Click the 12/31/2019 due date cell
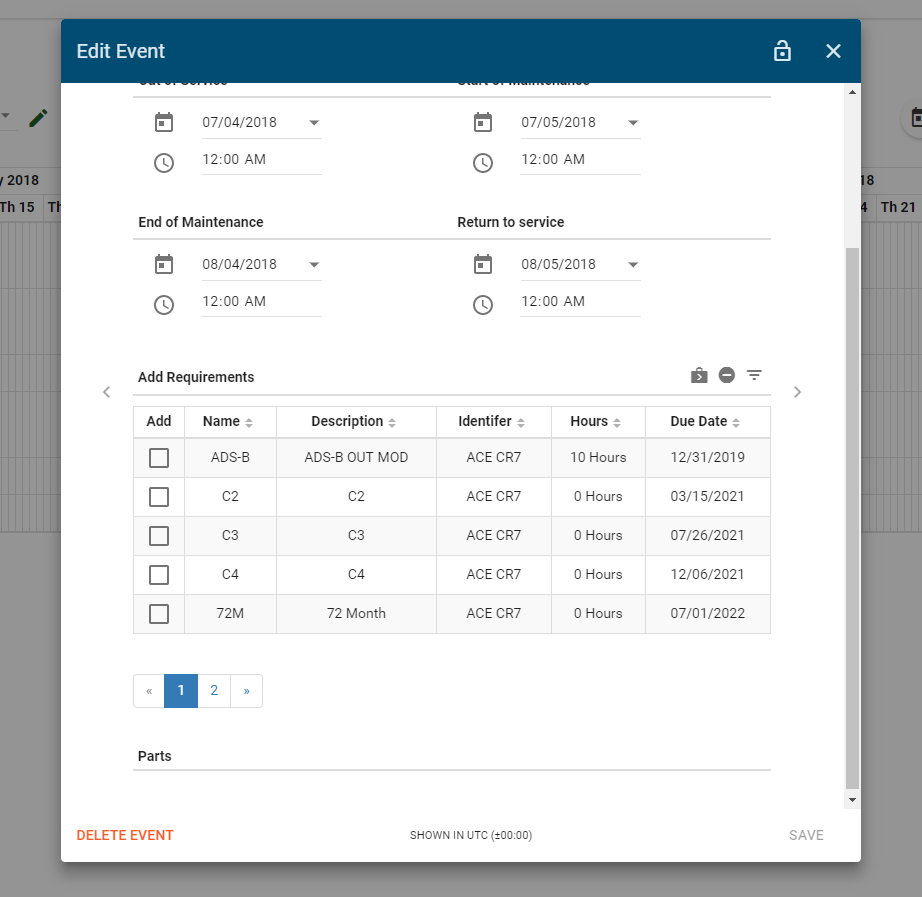Viewport: 922px width, 897px height. pyautogui.click(x=707, y=458)
